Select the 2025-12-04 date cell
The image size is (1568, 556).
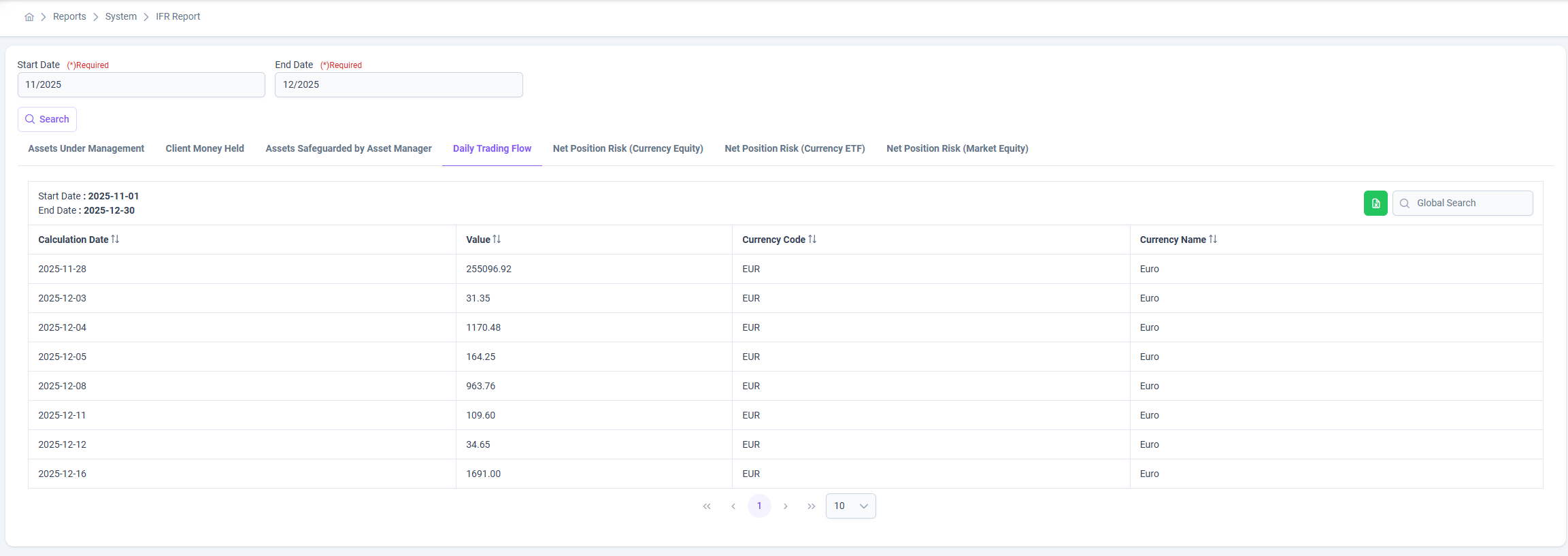click(242, 327)
